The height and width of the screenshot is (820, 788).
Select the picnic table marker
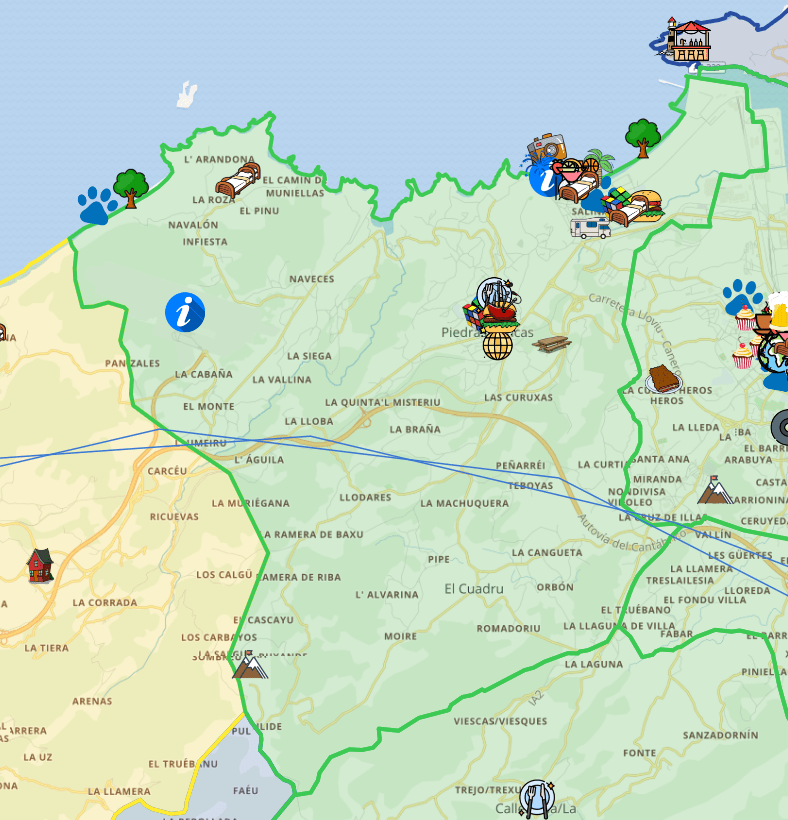click(552, 344)
